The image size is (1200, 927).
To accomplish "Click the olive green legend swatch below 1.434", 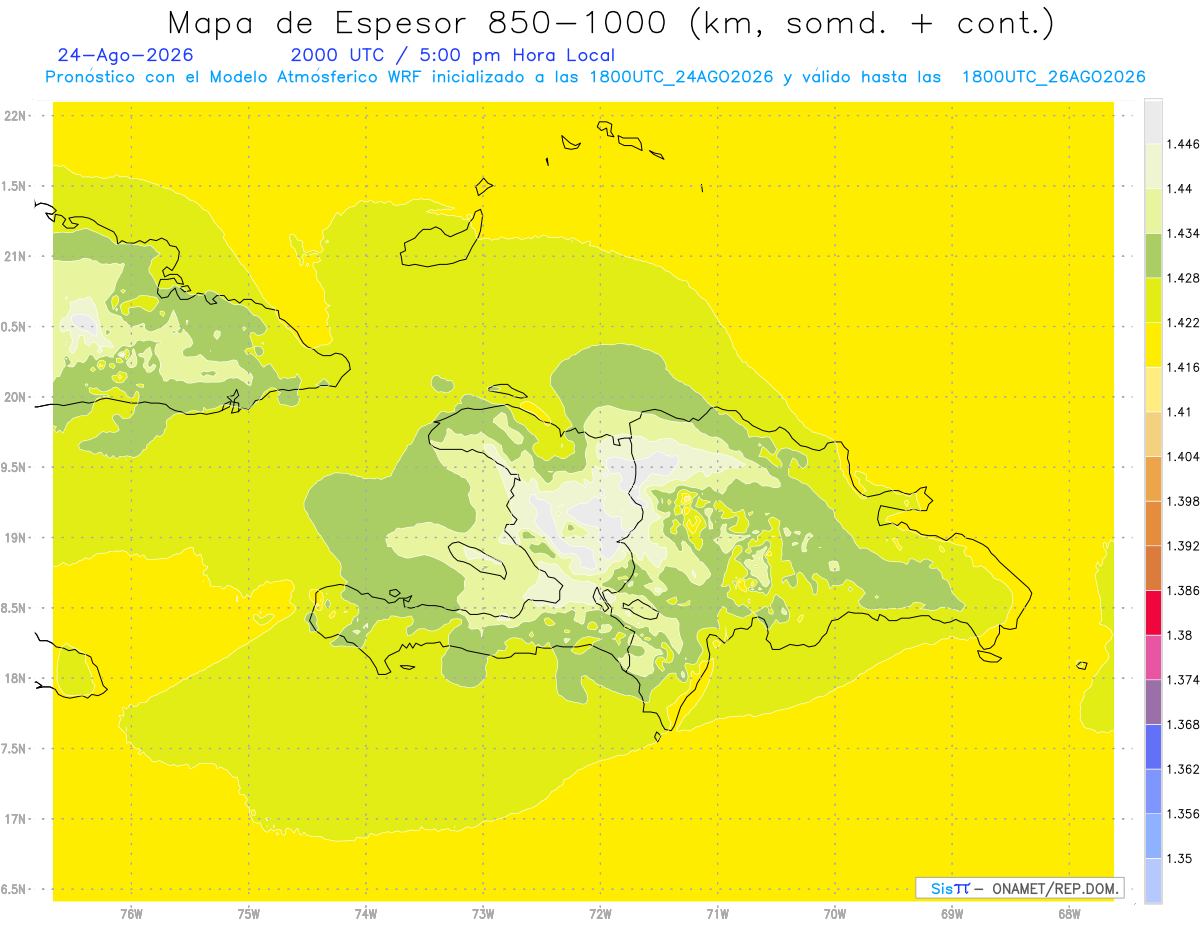I will 1153,255.
